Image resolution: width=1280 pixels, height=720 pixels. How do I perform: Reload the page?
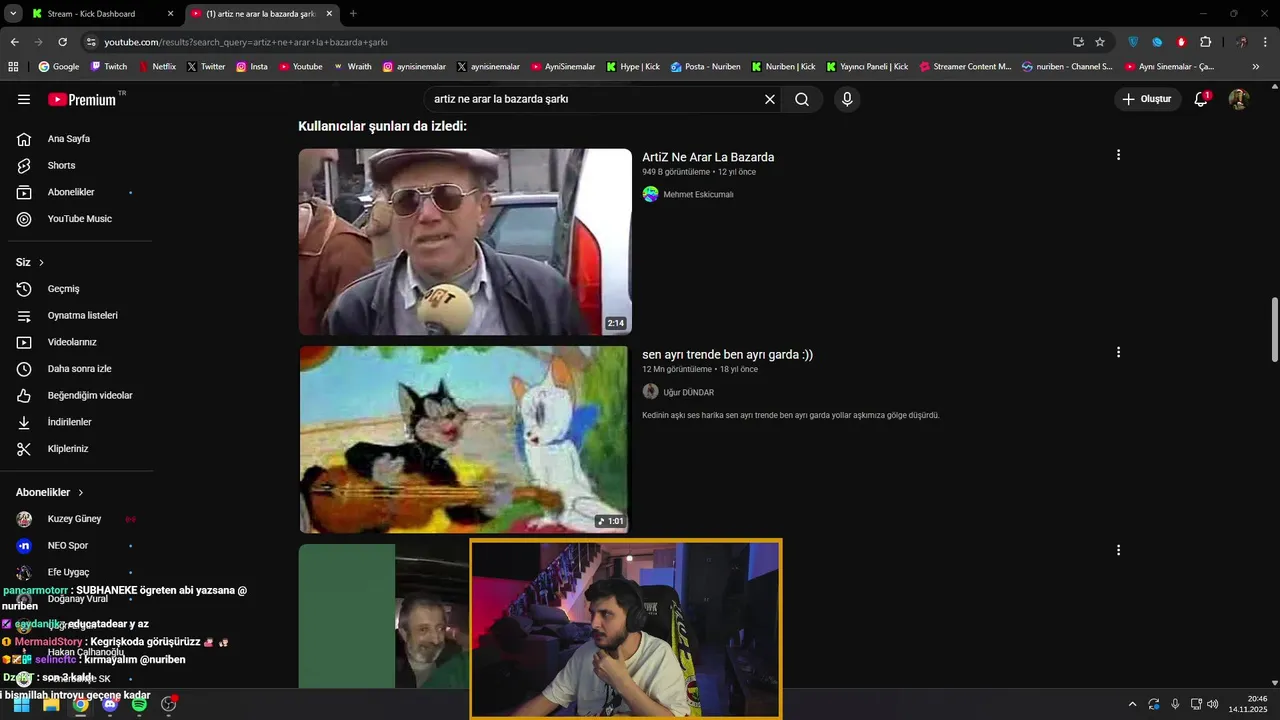(62, 42)
